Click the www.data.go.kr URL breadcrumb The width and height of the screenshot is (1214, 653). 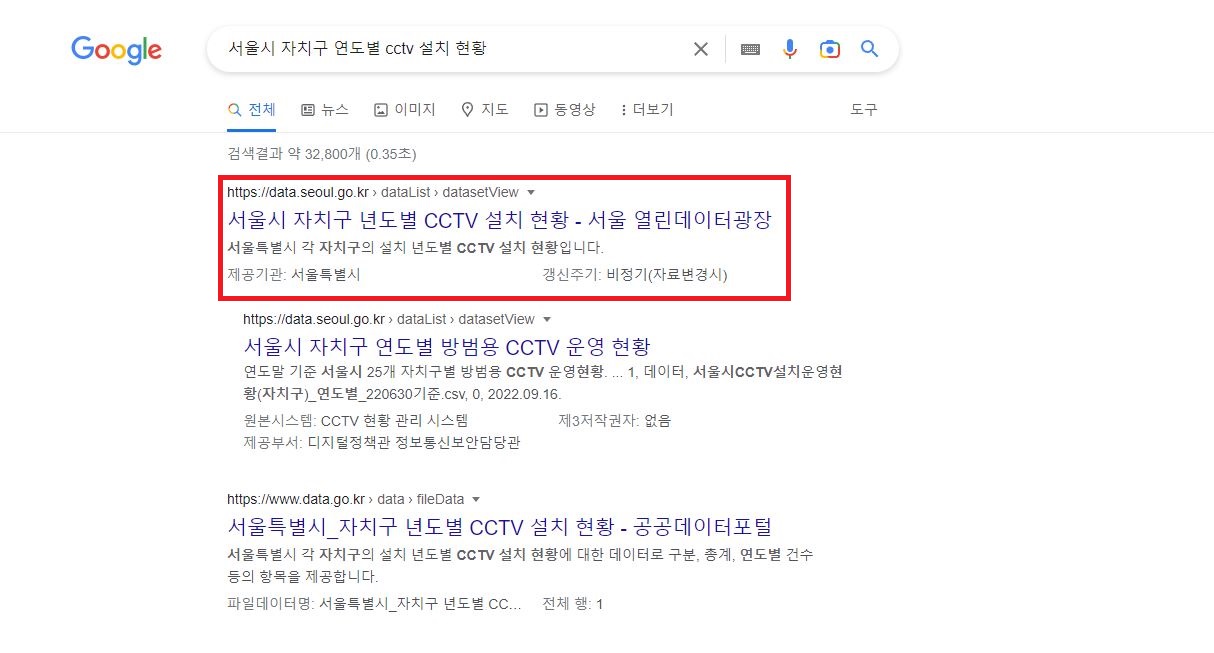(345, 499)
